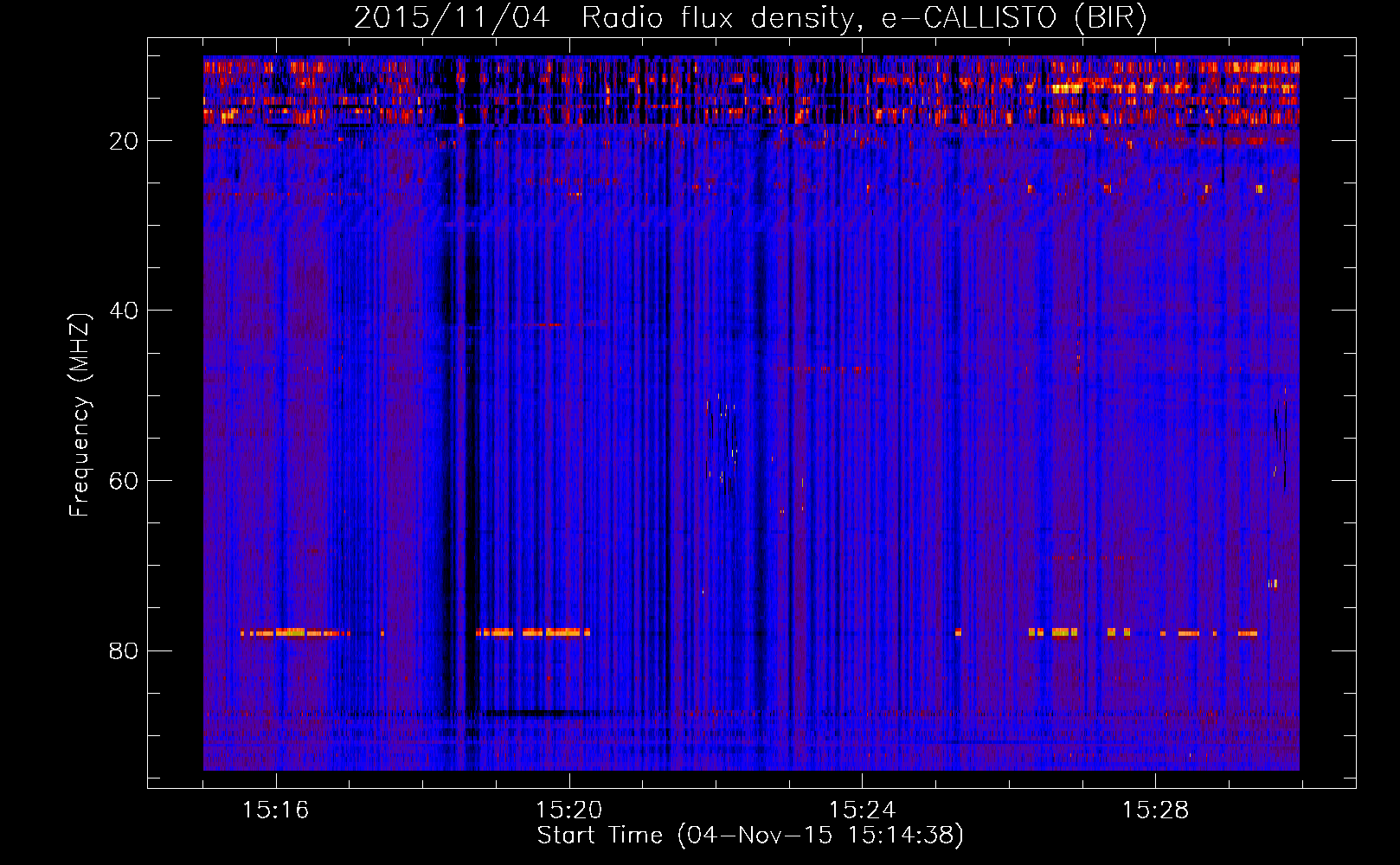
Task: Click the '40' frequency tick label
Action: click(124, 311)
